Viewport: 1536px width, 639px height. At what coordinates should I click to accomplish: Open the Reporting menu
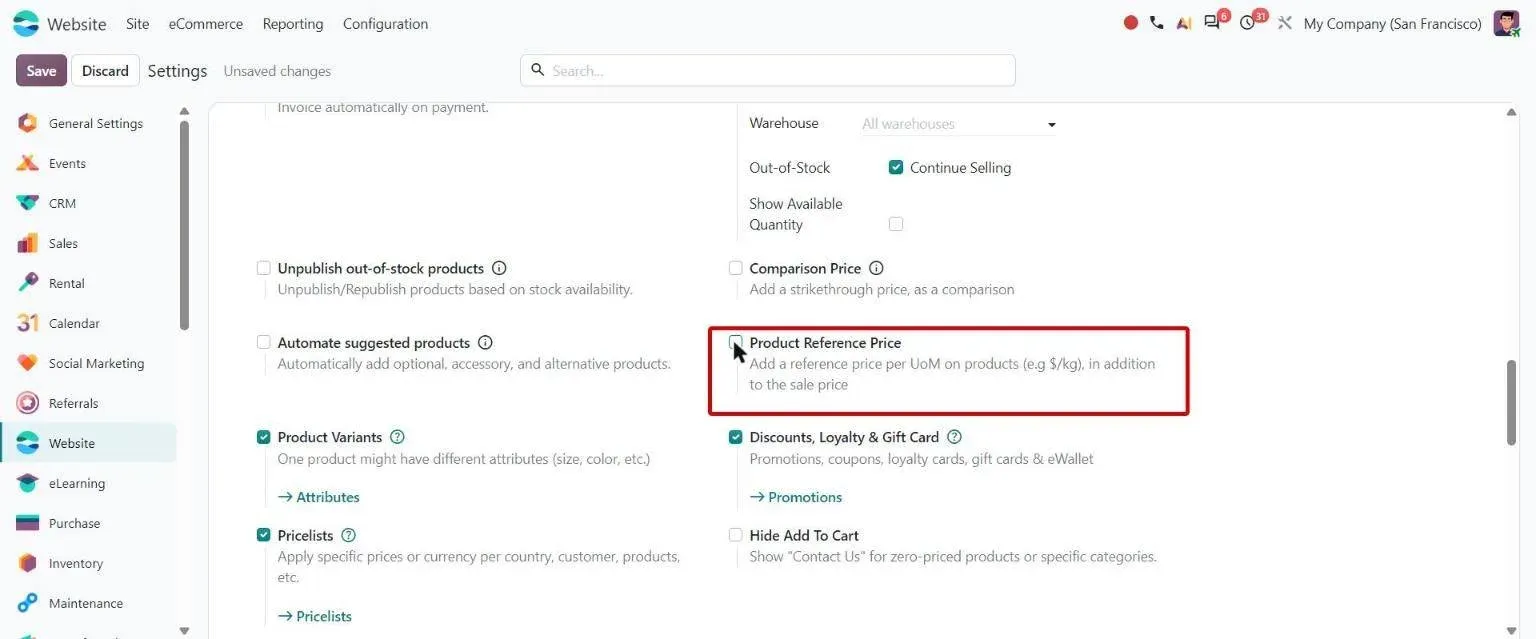coord(293,23)
